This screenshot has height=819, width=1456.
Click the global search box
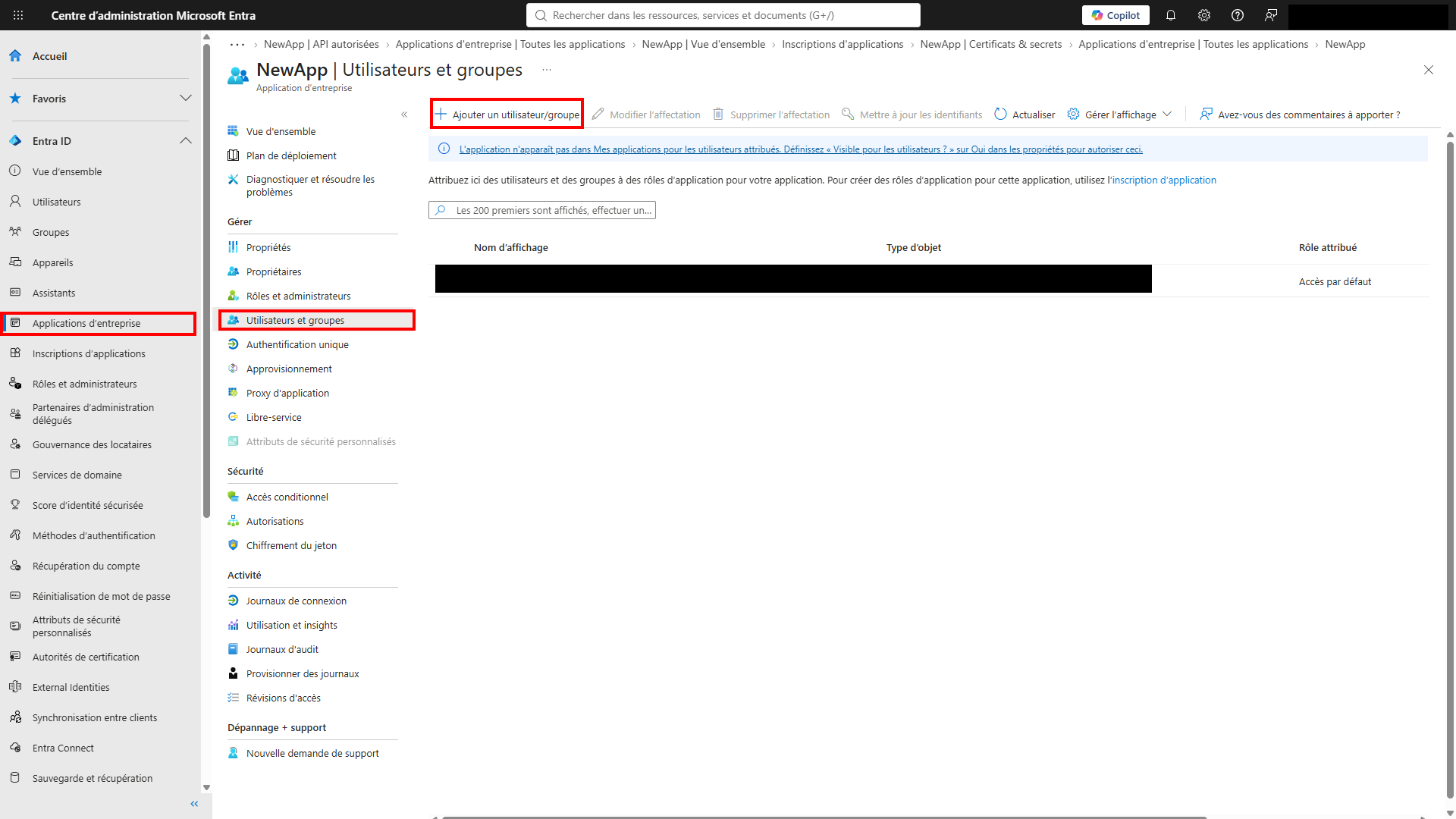pos(723,15)
